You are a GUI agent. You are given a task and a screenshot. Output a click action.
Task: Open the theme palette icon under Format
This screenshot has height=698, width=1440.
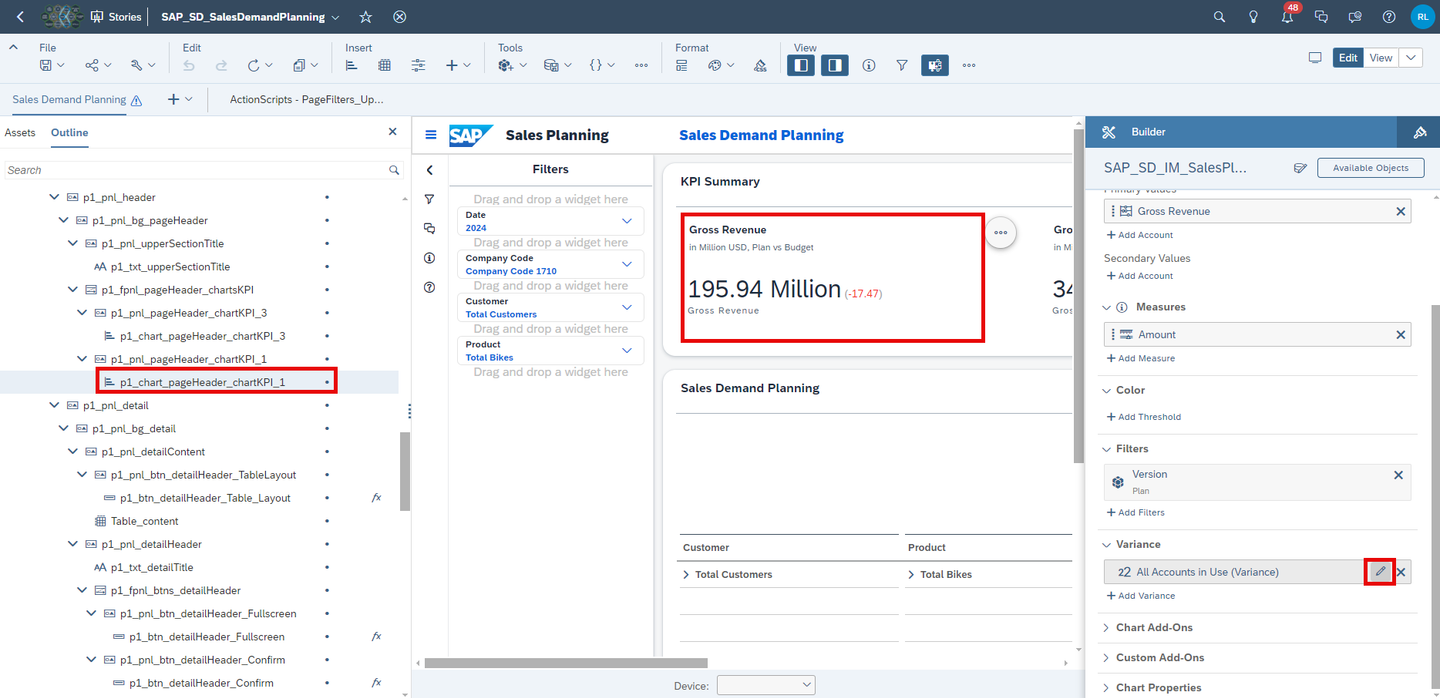[715, 65]
